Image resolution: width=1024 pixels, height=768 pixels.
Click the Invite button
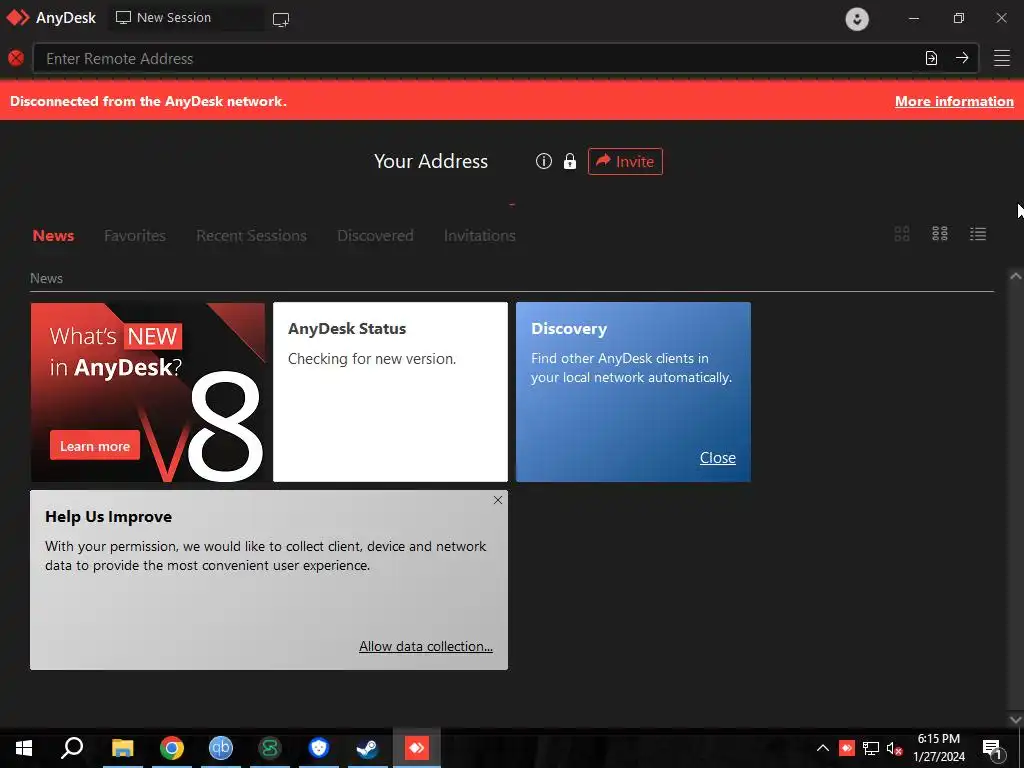(x=625, y=161)
